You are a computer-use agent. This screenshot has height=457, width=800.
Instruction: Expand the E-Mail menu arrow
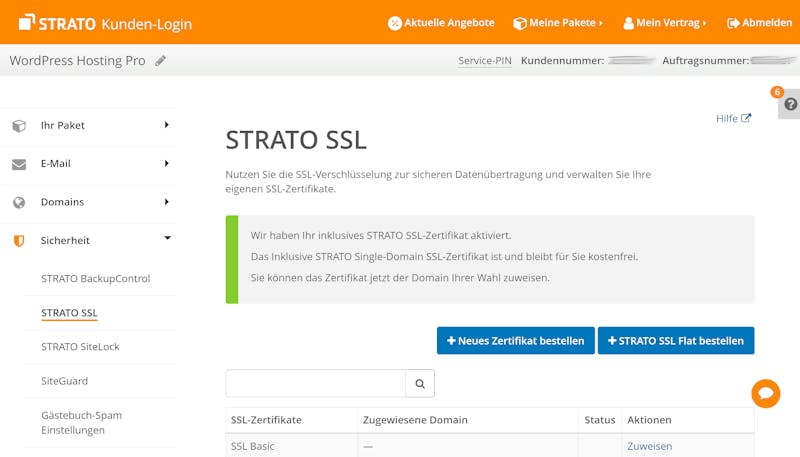166,163
